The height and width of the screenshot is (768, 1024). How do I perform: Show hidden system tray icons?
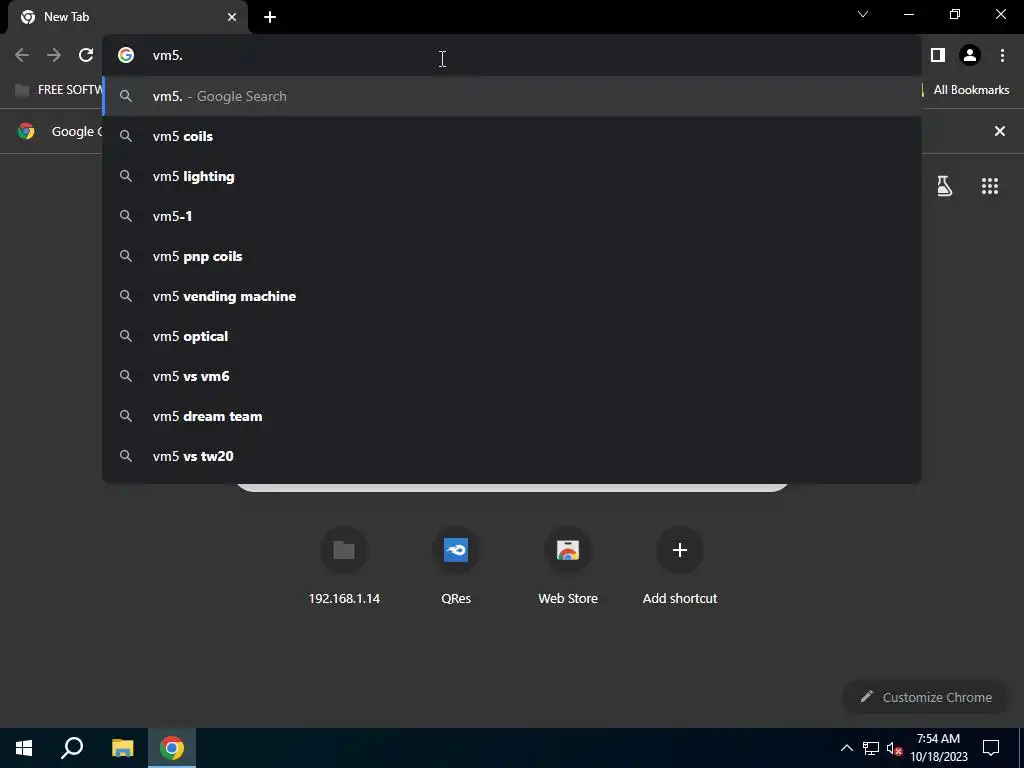(846, 748)
